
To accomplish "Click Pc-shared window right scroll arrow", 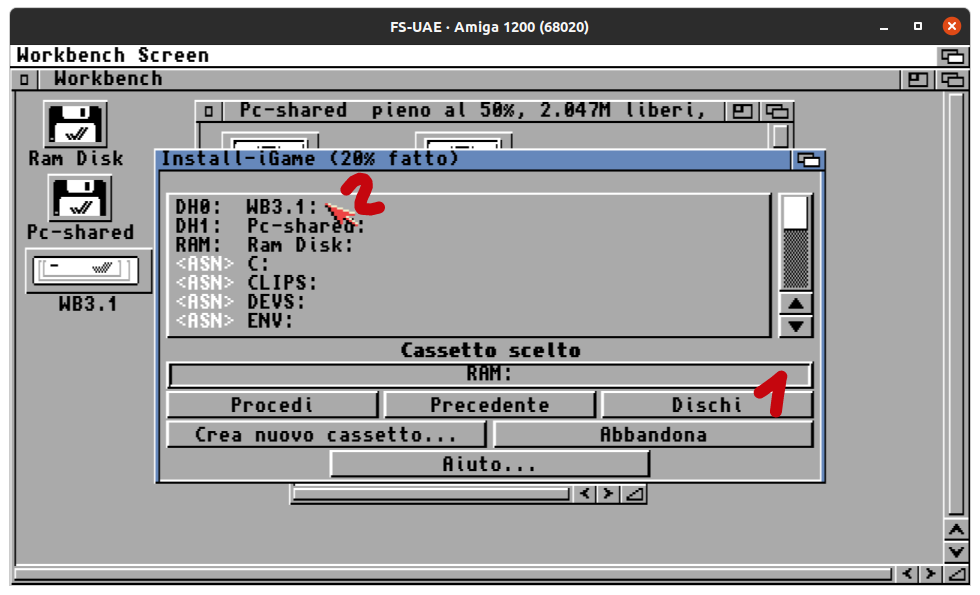I will (608, 494).
